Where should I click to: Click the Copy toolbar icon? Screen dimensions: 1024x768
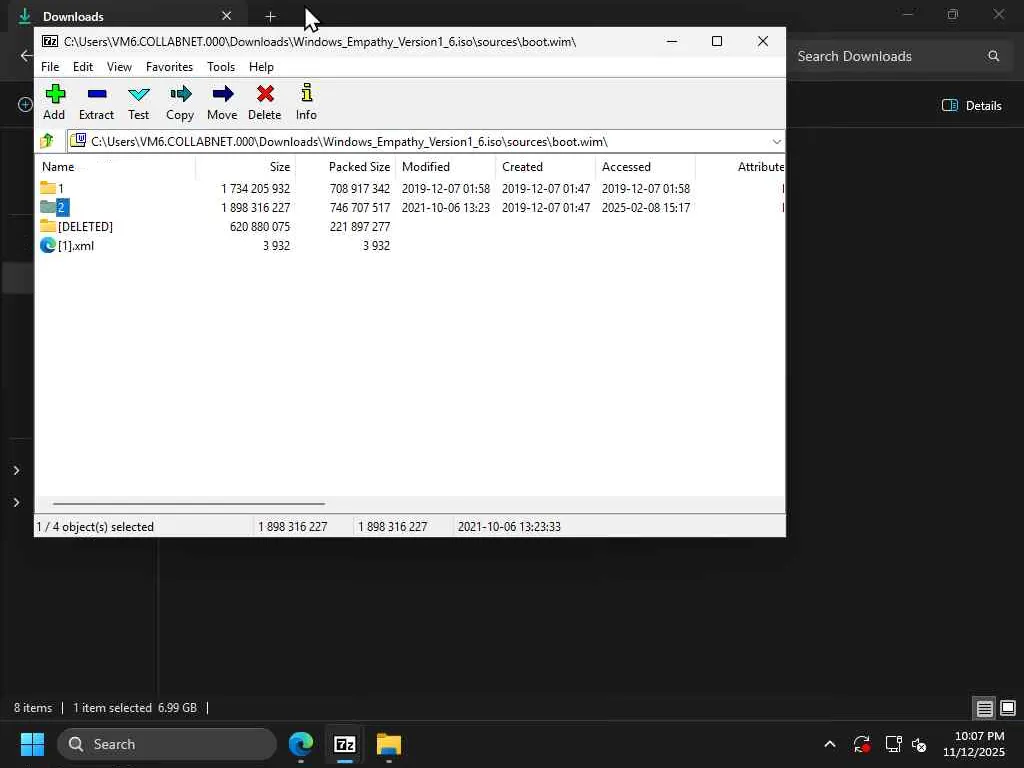click(x=180, y=94)
